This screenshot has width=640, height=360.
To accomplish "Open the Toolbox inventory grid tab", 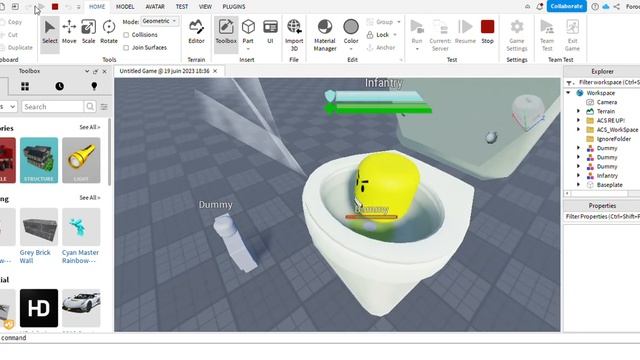I will (25, 86).
